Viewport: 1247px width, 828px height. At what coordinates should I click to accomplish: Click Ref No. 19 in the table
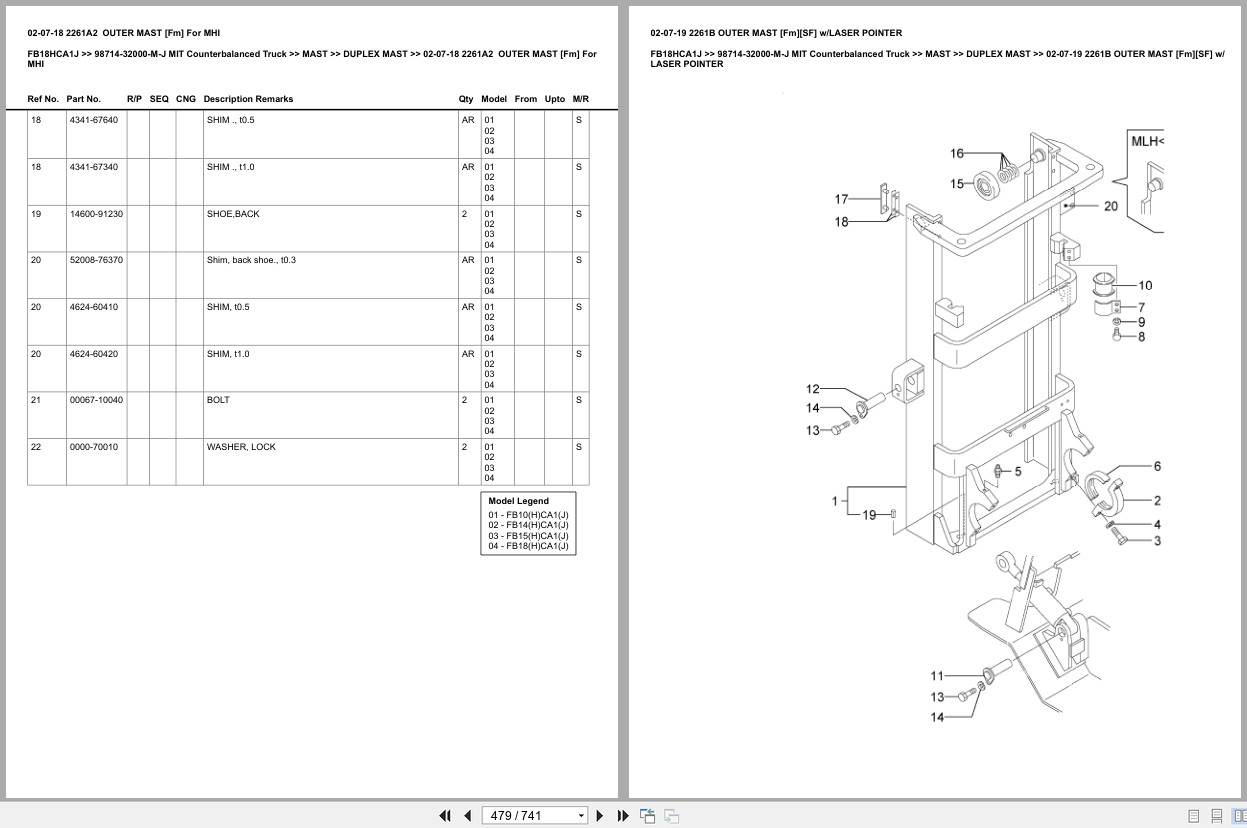36,214
